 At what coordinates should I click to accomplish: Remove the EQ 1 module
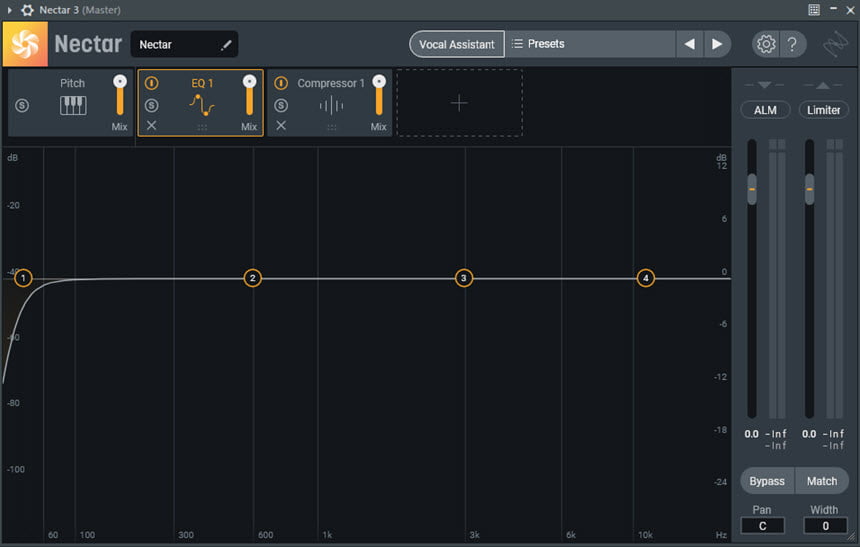pyautogui.click(x=151, y=126)
